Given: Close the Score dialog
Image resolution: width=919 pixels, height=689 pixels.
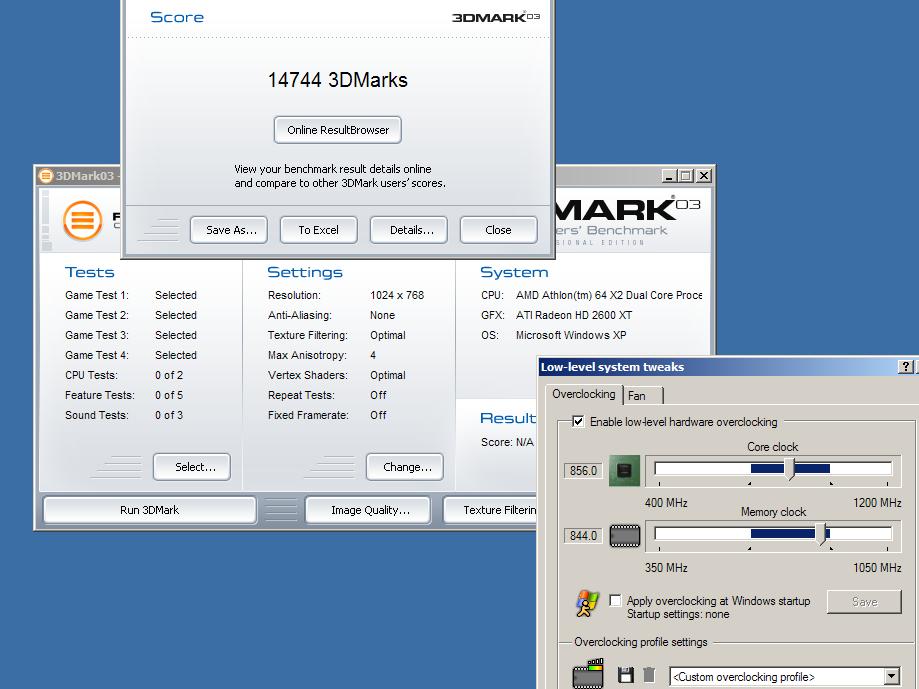Looking at the screenshot, I should [x=498, y=230].
